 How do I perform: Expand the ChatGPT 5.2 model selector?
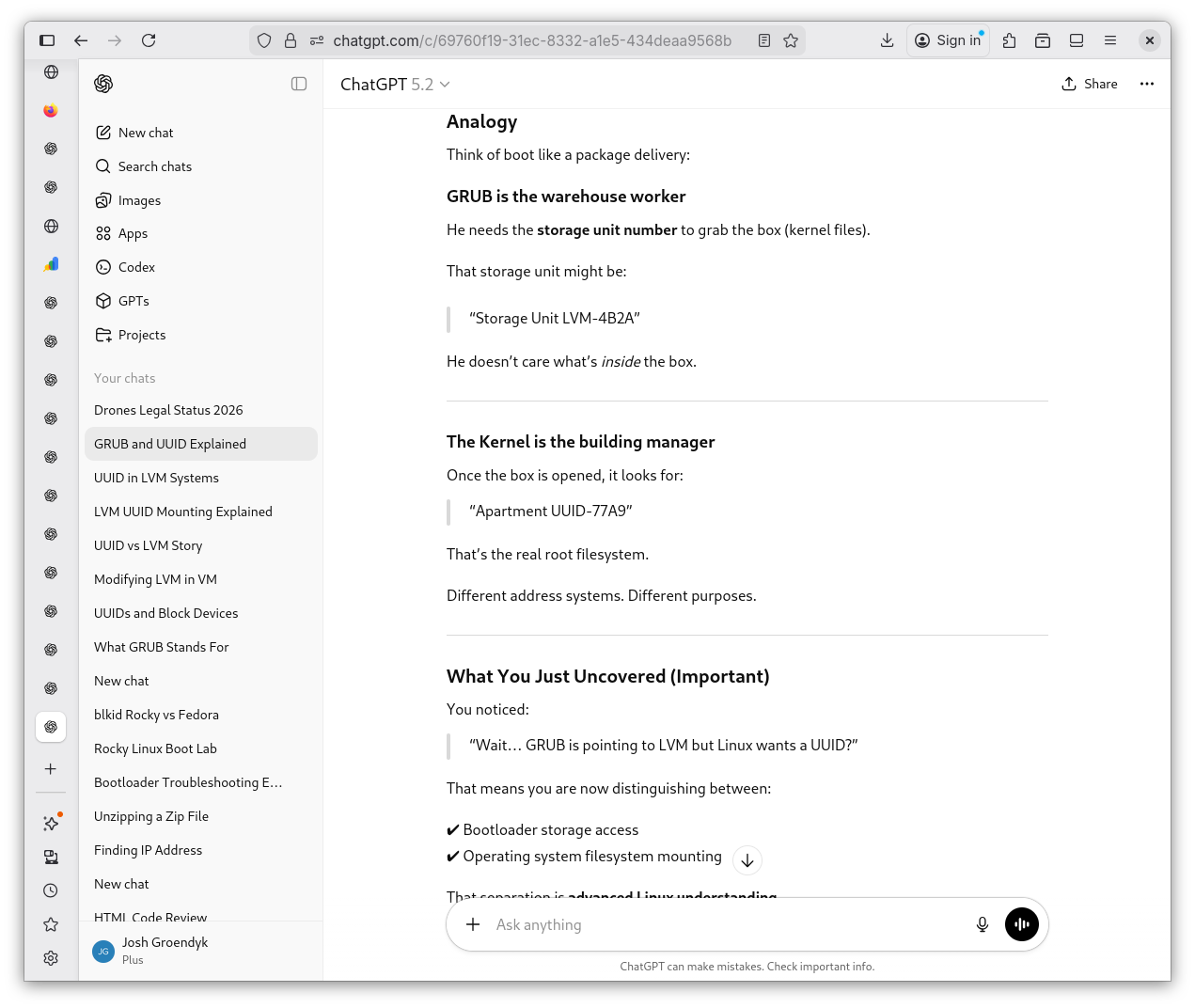point(395,85)
